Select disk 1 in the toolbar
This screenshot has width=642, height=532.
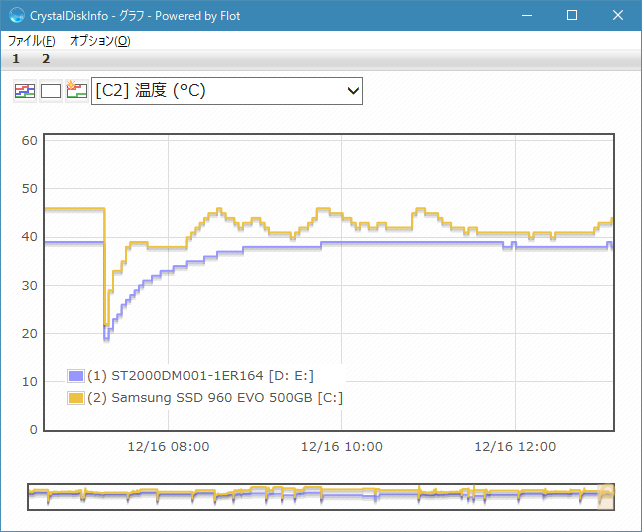[x=16, y=59]
